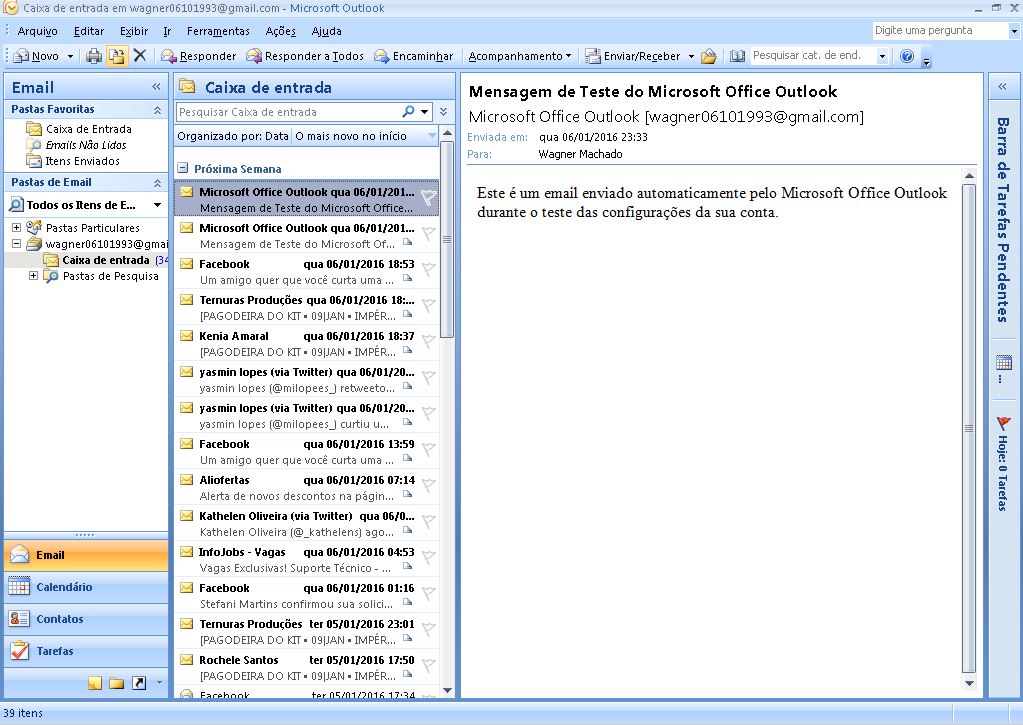Click the magnifier icon in Caixa de entrada search
The image size is (1023, 725).
(409, 112)
